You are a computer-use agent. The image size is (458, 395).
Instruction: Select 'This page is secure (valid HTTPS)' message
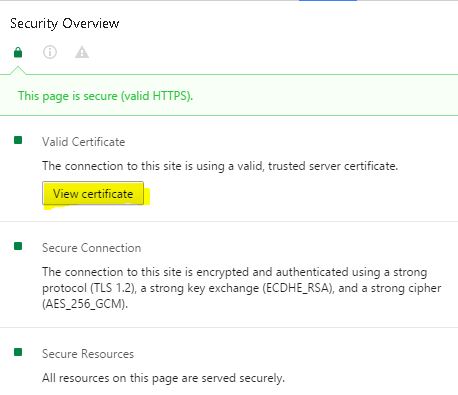point(105,96)
